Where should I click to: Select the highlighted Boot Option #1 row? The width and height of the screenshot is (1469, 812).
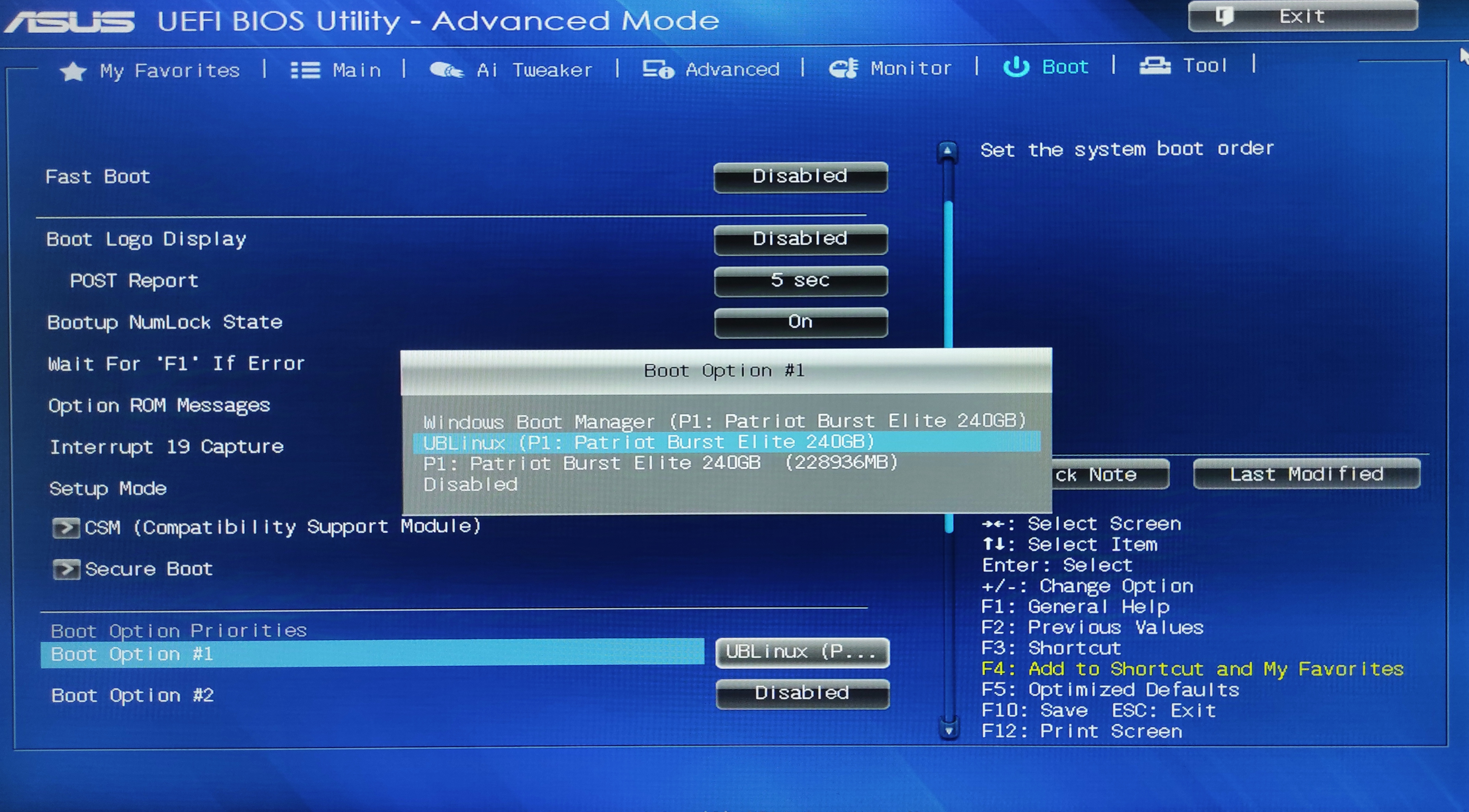[372, 653]
